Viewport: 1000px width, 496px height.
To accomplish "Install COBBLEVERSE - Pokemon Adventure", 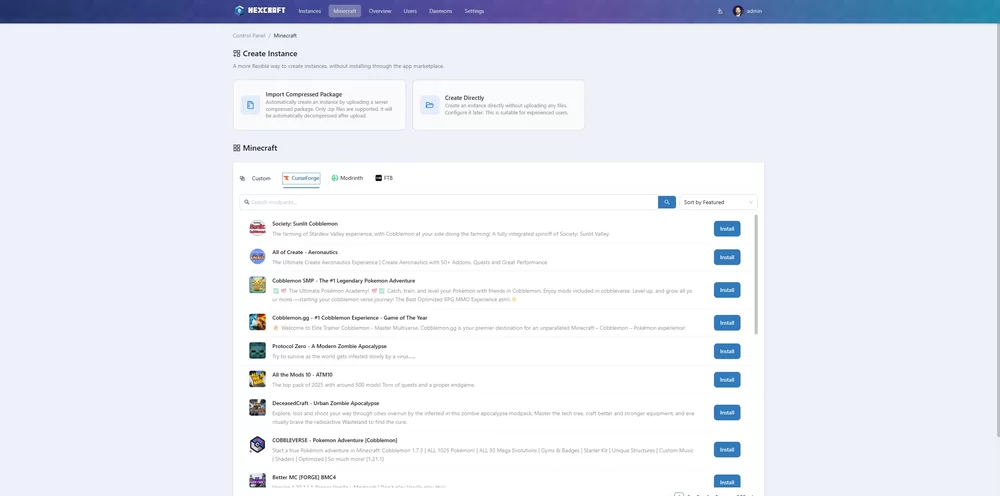I will (x=727, y=449).
